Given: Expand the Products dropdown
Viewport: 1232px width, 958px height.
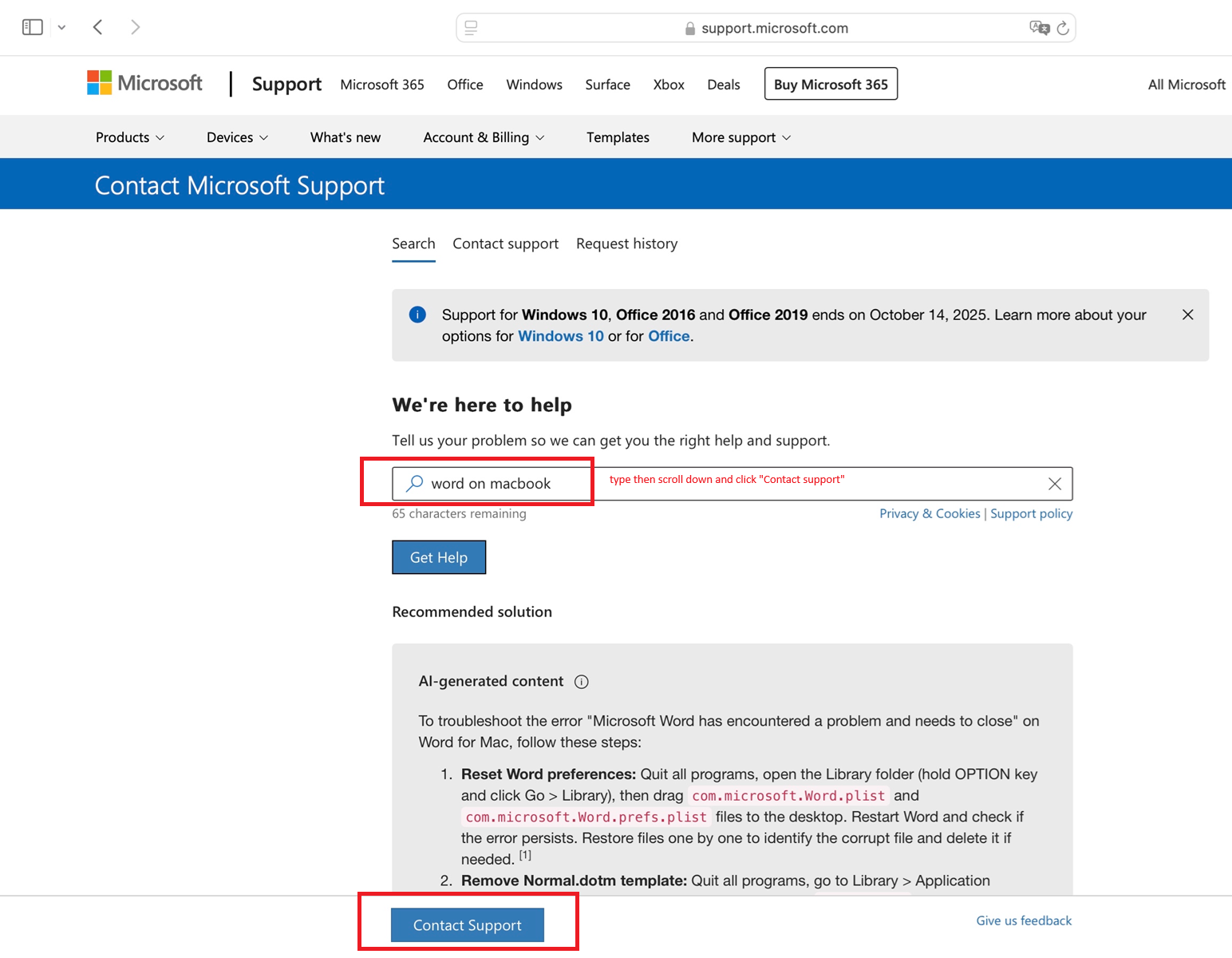Looking at the screenshot, I should tap(130, 137).
